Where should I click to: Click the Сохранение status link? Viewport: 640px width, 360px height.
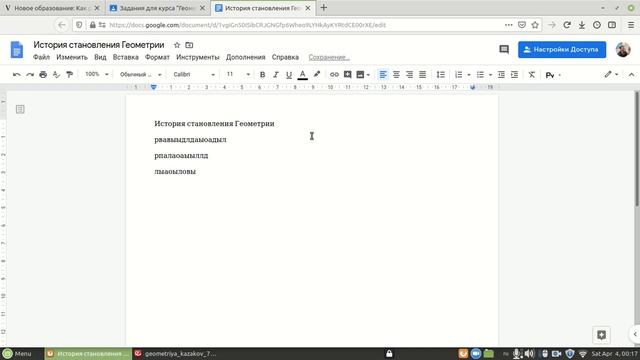click(329, 57)
